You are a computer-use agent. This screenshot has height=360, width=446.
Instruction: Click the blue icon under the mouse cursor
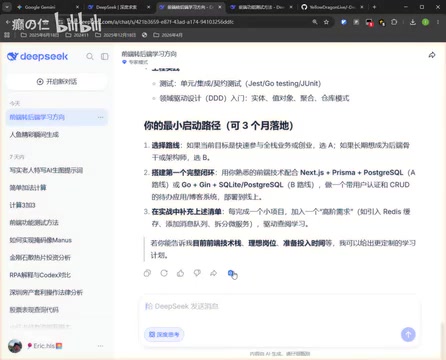pos(231,273)
